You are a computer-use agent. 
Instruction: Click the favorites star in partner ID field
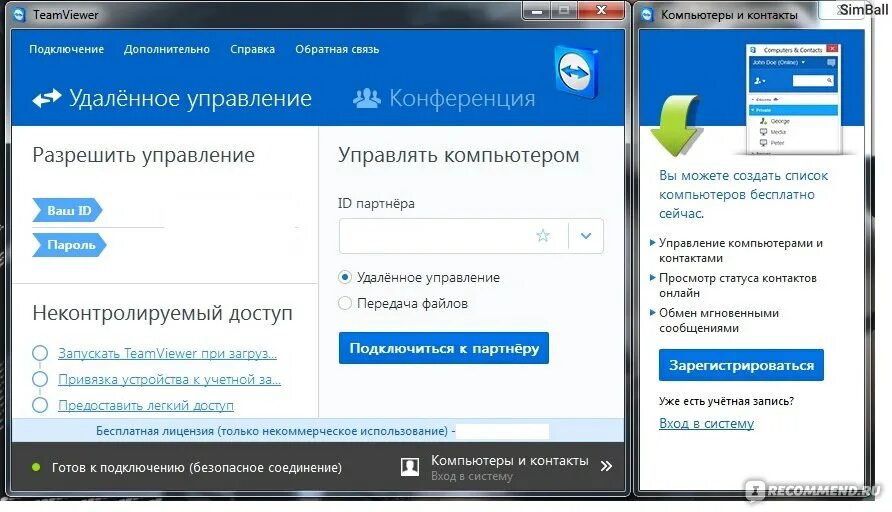(x=543, y=236)
